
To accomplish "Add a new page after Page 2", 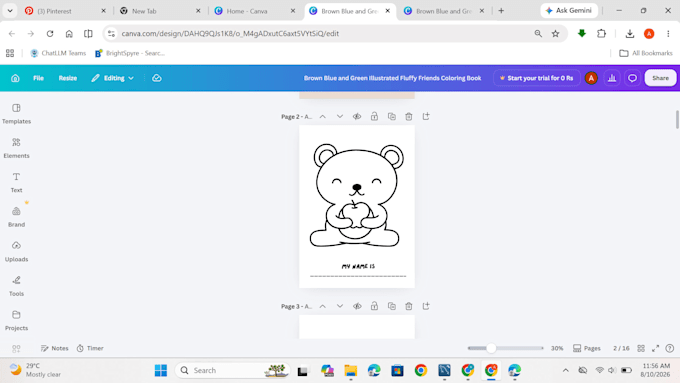I will click(x=426, y=116).
